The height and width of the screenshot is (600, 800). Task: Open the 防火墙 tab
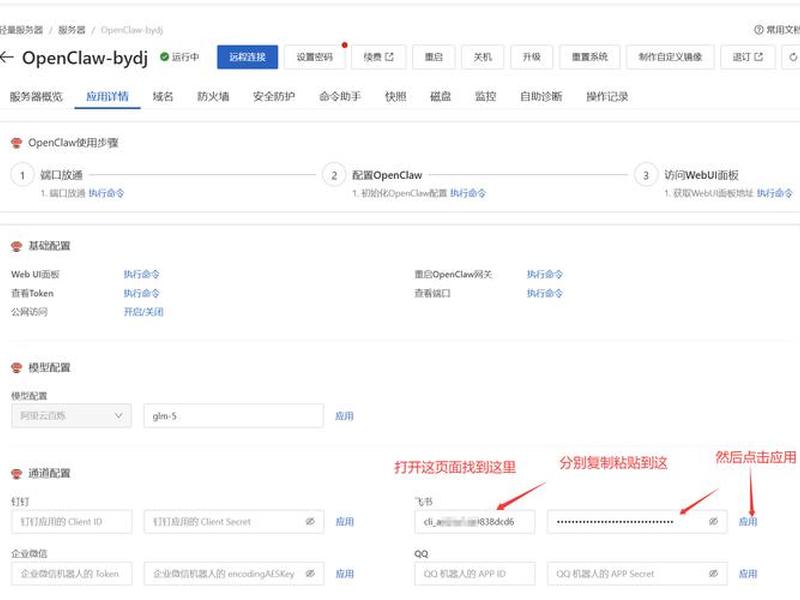pos(213,96)
